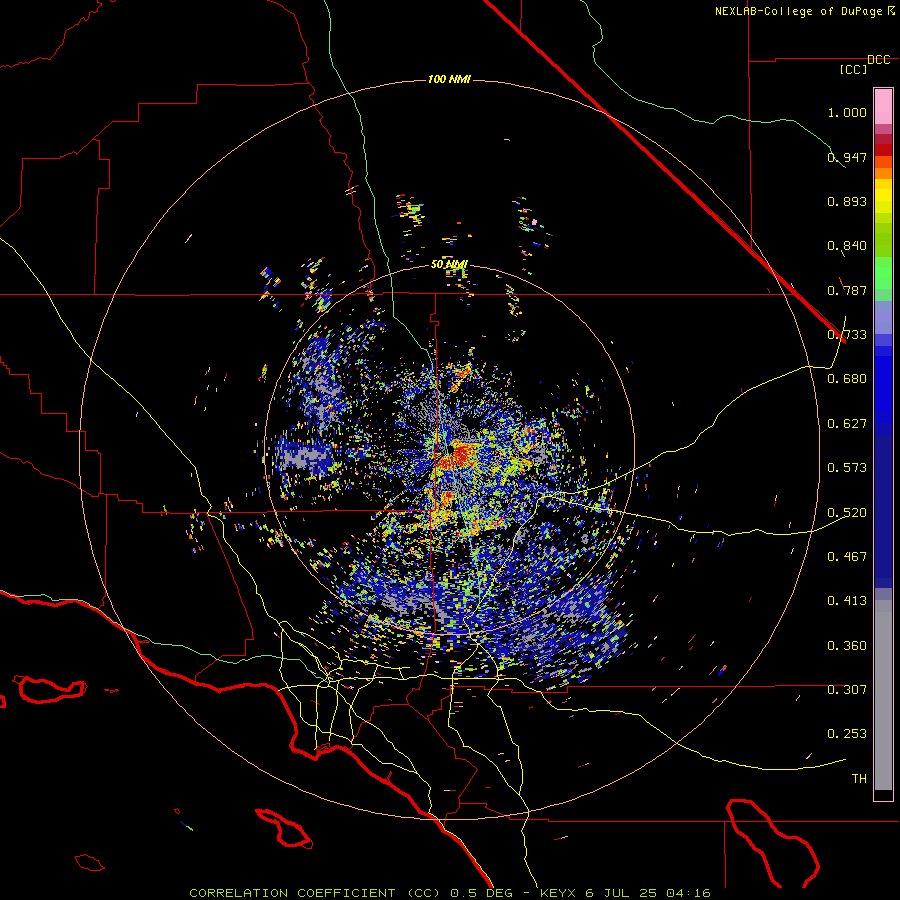Click the pink segment at color bar top
The image size is (900, 900).
tap(883, 107)
